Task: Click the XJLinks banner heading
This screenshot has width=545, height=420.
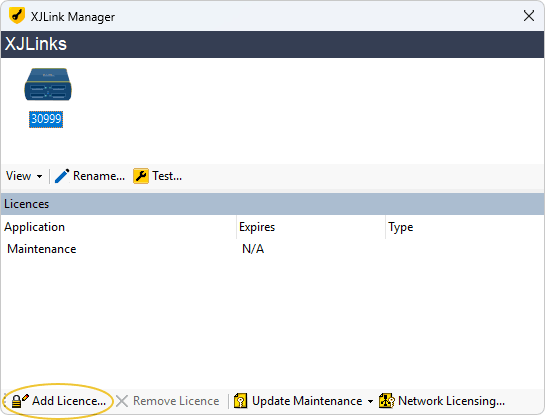Action: tap(36, 44)
